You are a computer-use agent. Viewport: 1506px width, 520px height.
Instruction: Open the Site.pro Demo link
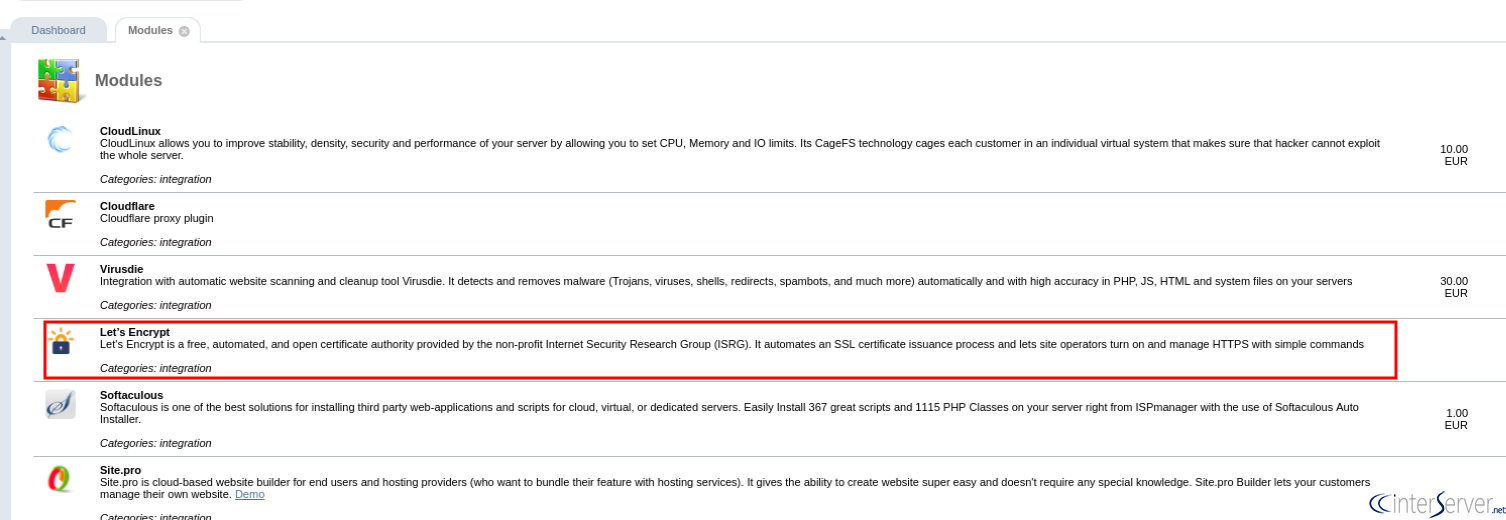250,494
